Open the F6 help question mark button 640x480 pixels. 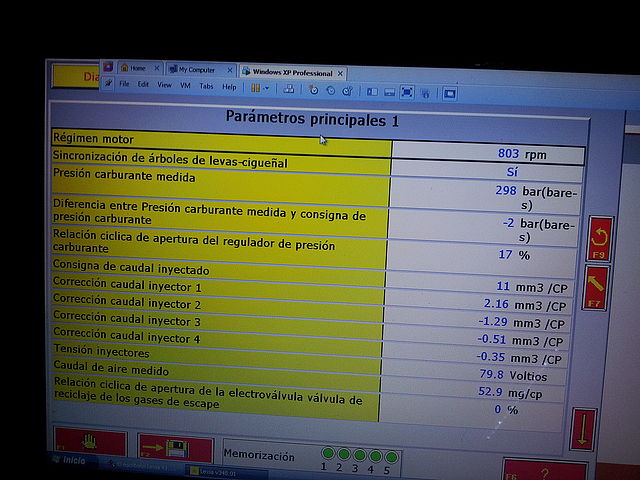(542, 471)
